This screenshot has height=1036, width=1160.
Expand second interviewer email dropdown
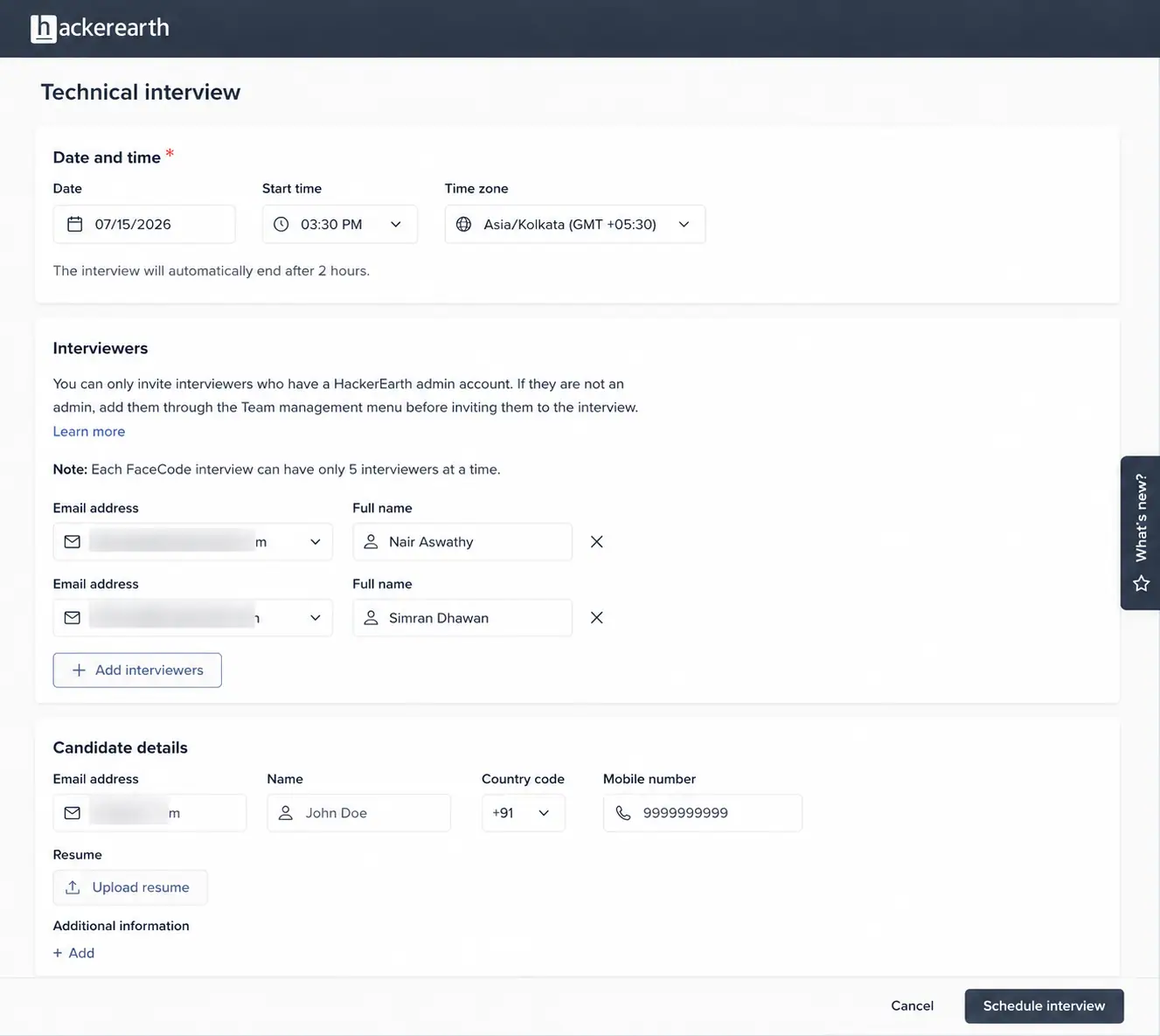click(316, 618)
